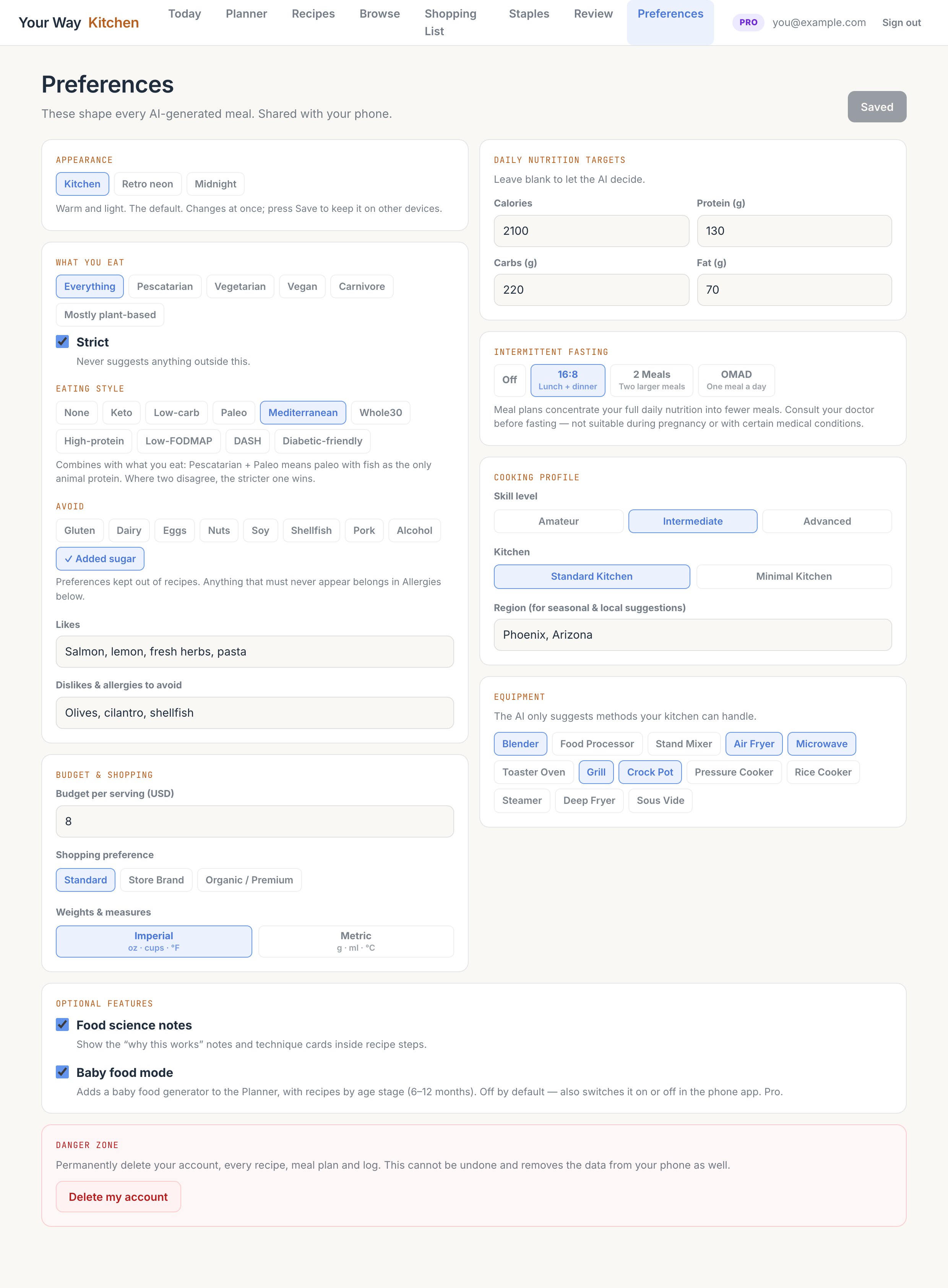The height and width of the screenshot is (1288, 948).
Task: Uncheck Food science notes checkbox
Action: click(x=62, y=1025)
